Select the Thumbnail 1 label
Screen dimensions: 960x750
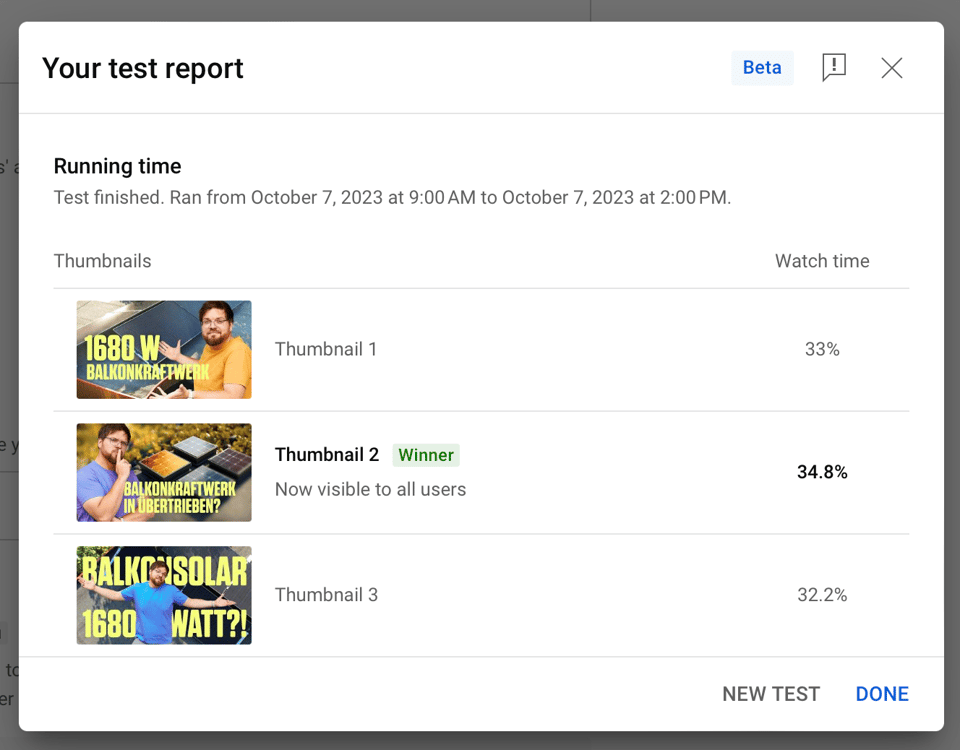pos(326,349)
